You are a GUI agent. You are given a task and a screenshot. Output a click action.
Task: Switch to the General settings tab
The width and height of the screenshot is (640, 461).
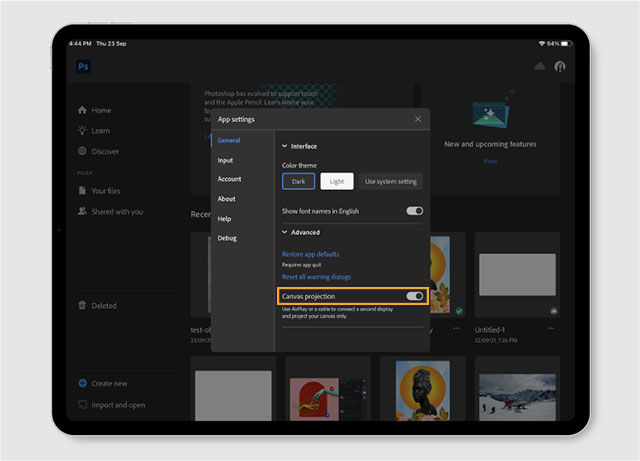click(229, 140)
